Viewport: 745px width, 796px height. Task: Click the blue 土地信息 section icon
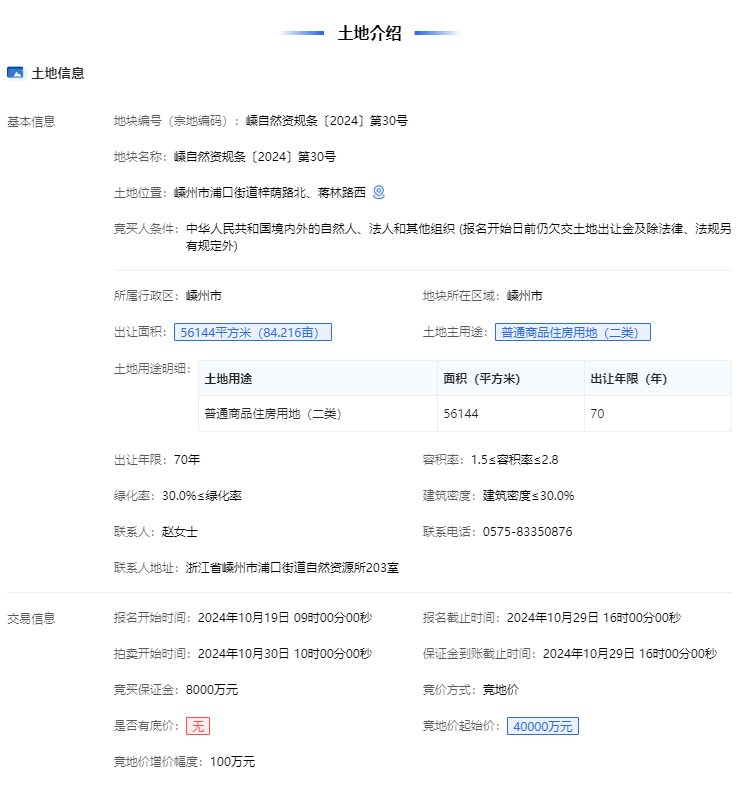15,73
